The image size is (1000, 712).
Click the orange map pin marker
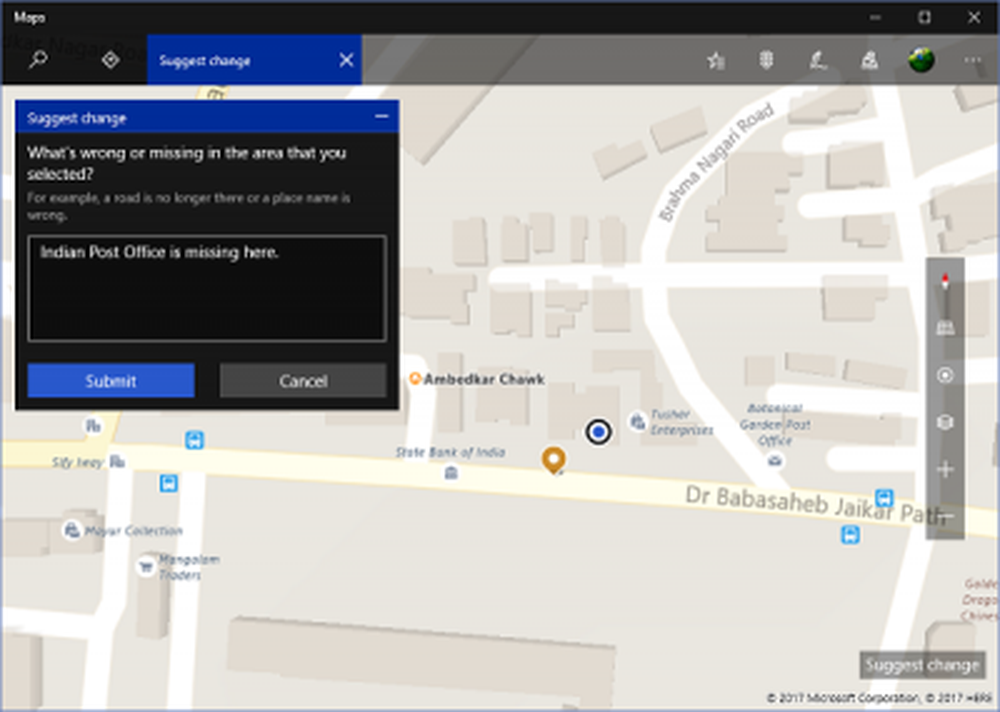pyautogui.click(x=553, y=459)
